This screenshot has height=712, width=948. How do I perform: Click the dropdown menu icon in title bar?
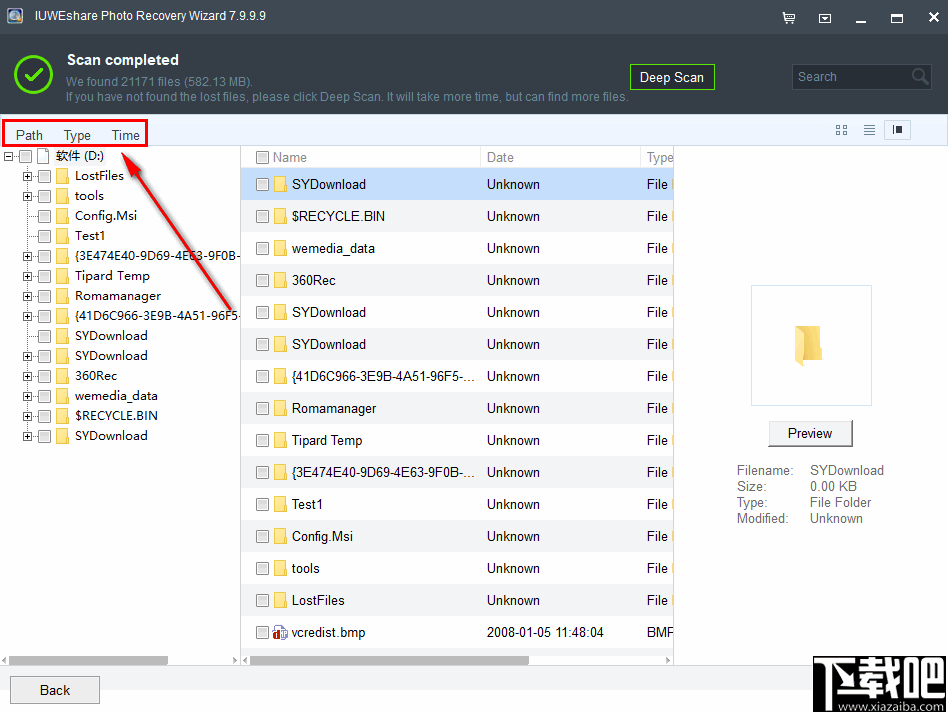[825, 17]
